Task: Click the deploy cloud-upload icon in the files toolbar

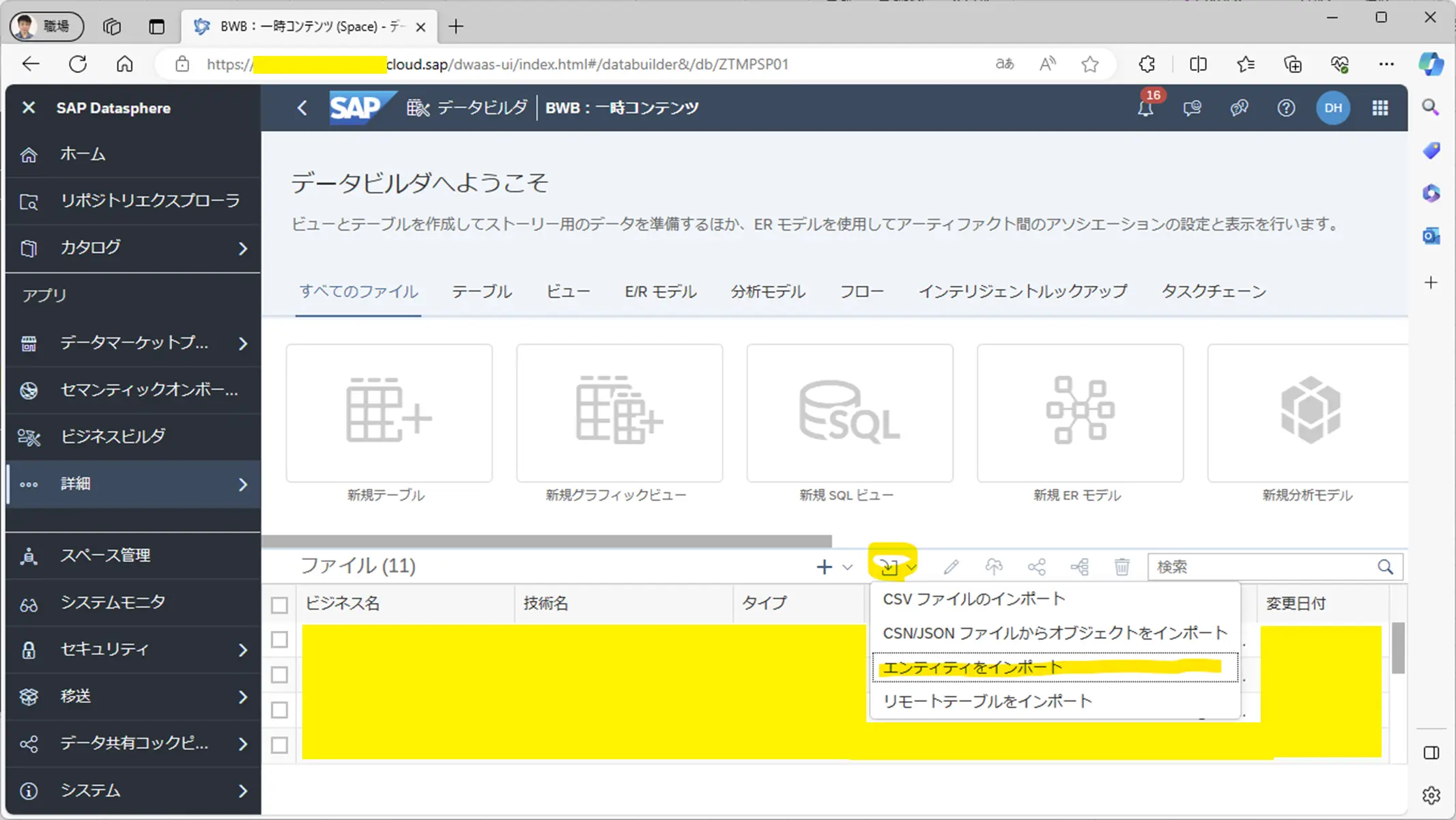Action: coord(994,567)
